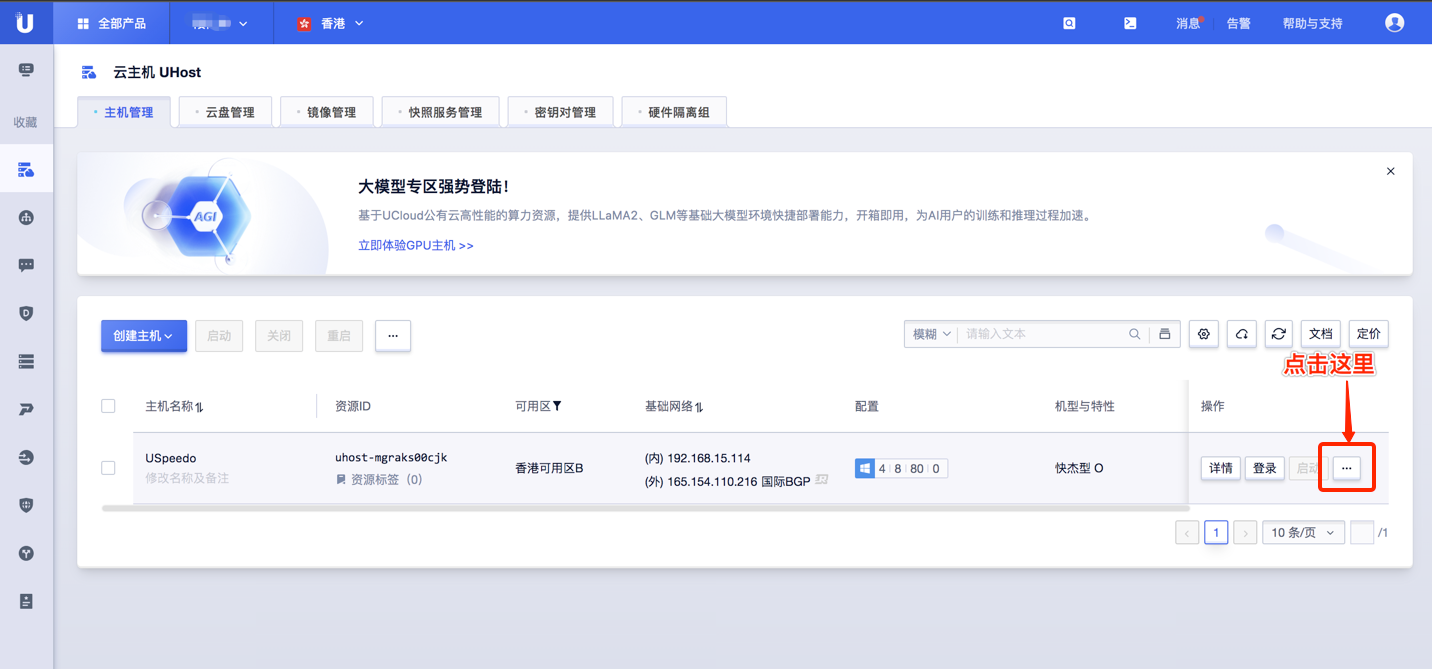
Task: Click the sidebar document icon
Action: pos(26,601)
